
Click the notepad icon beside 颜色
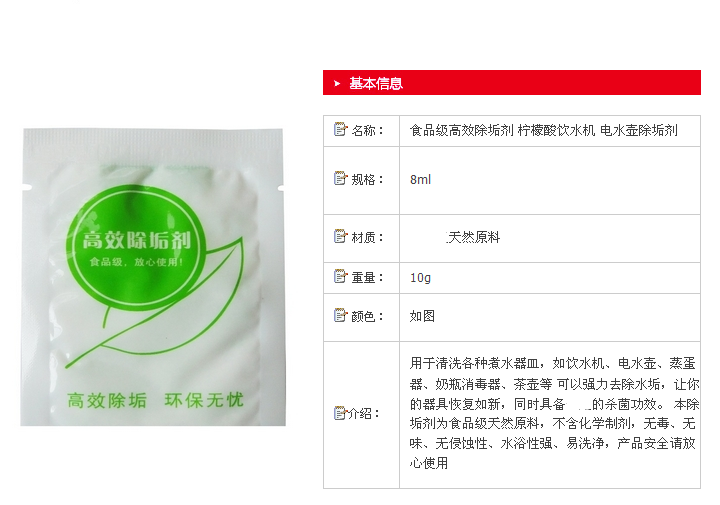coord(340,315)
